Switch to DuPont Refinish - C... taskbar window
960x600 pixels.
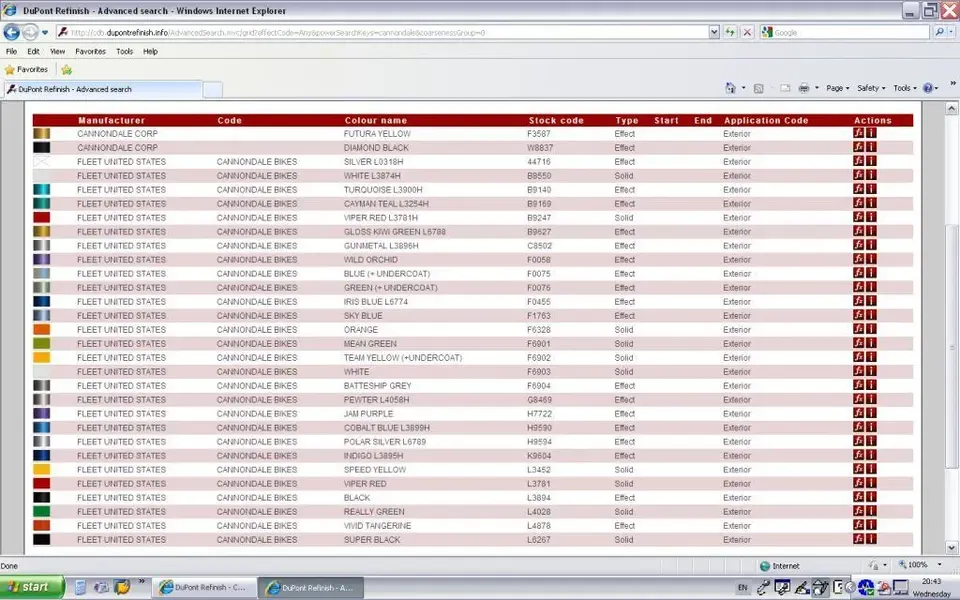point(204,587)
